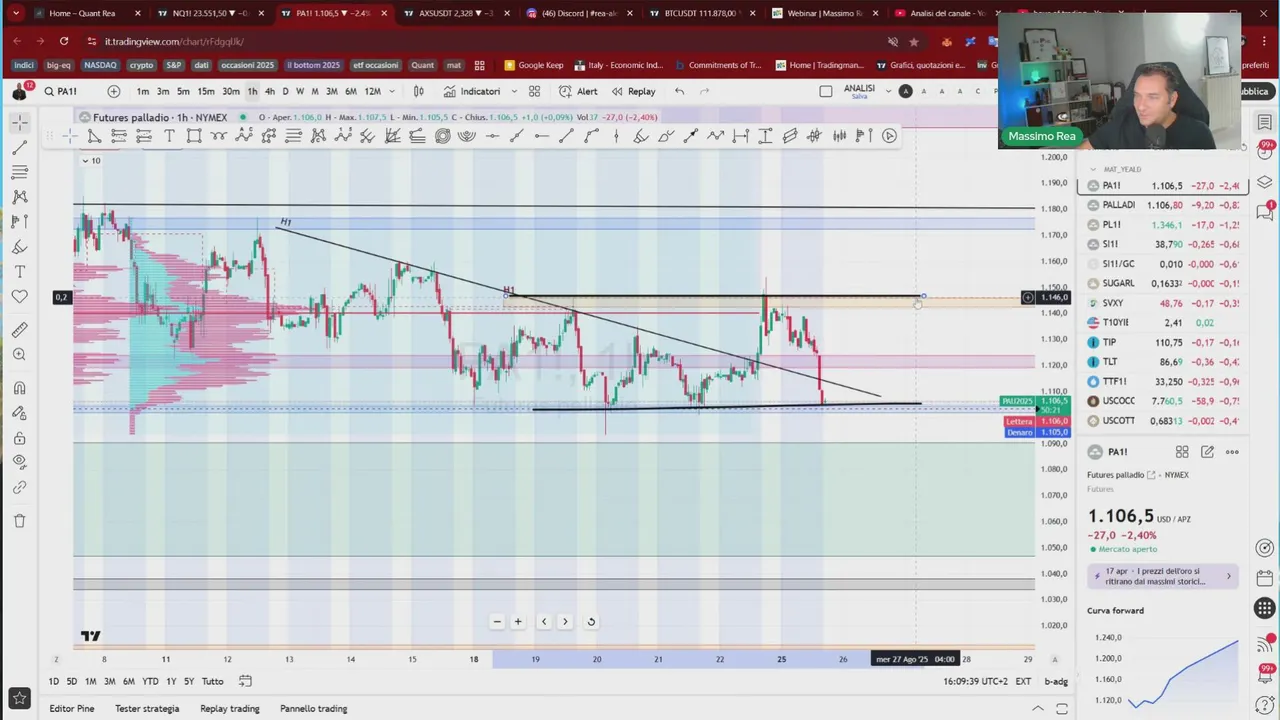Select the trend line tool in left toolbar
The height and width of the screenshot is (720, 1280).
click(x=19, y=147)
